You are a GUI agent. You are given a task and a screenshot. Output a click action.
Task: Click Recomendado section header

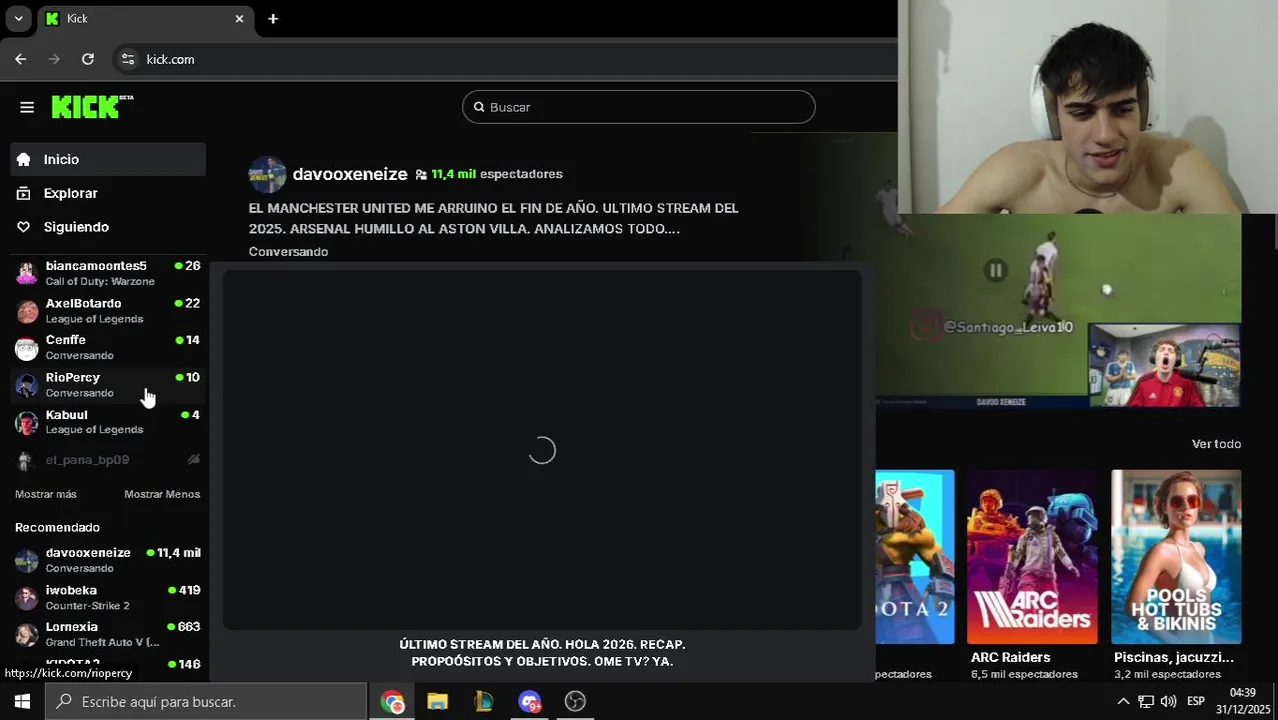[57, 527]
